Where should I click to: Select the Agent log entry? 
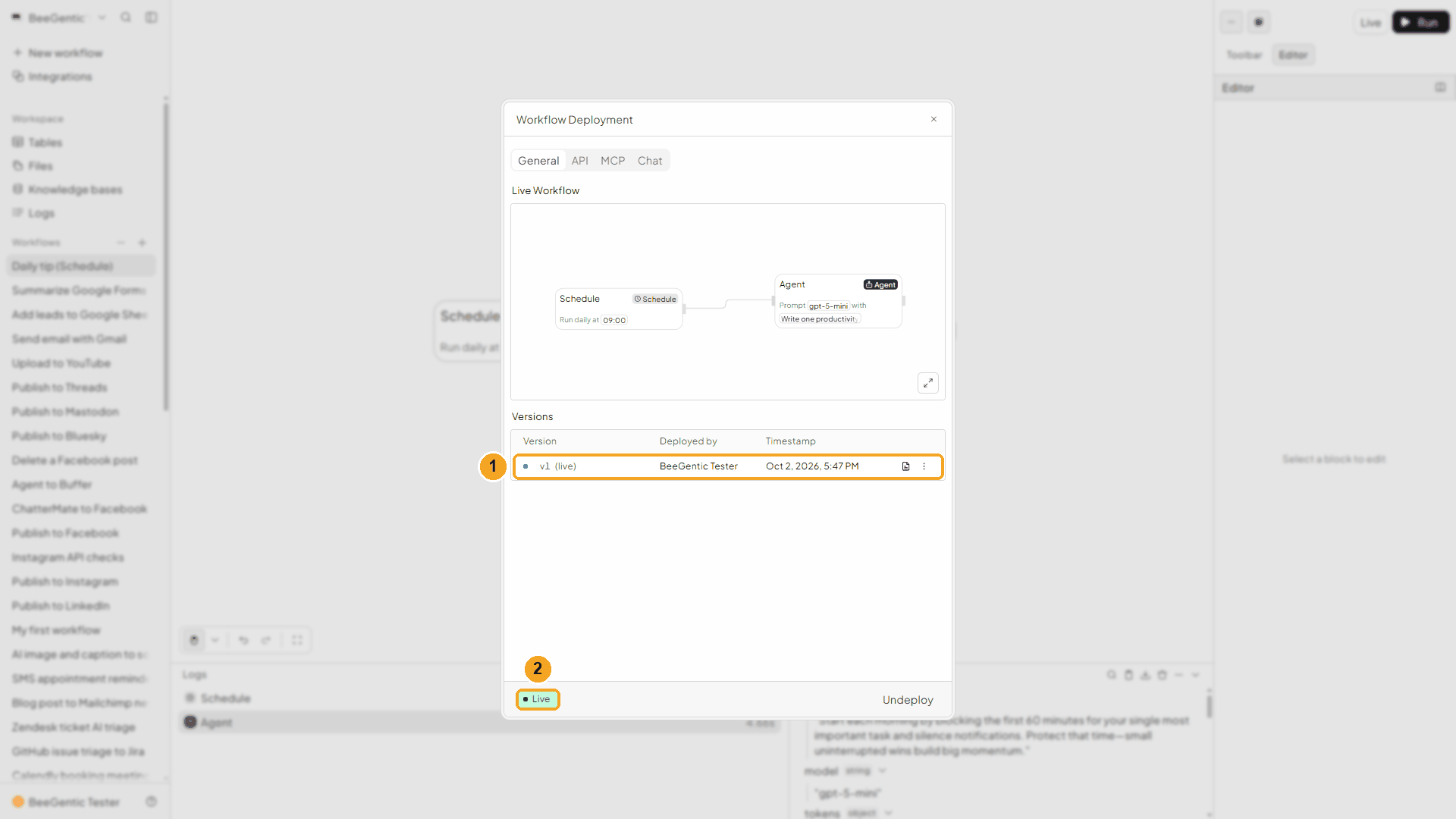[482, 723]
